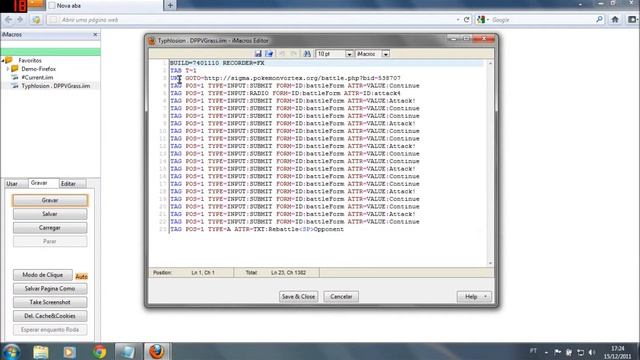This screenshot has width=640, height=360.
Task: Switch to the Usar tab
Action: [12, 184]
